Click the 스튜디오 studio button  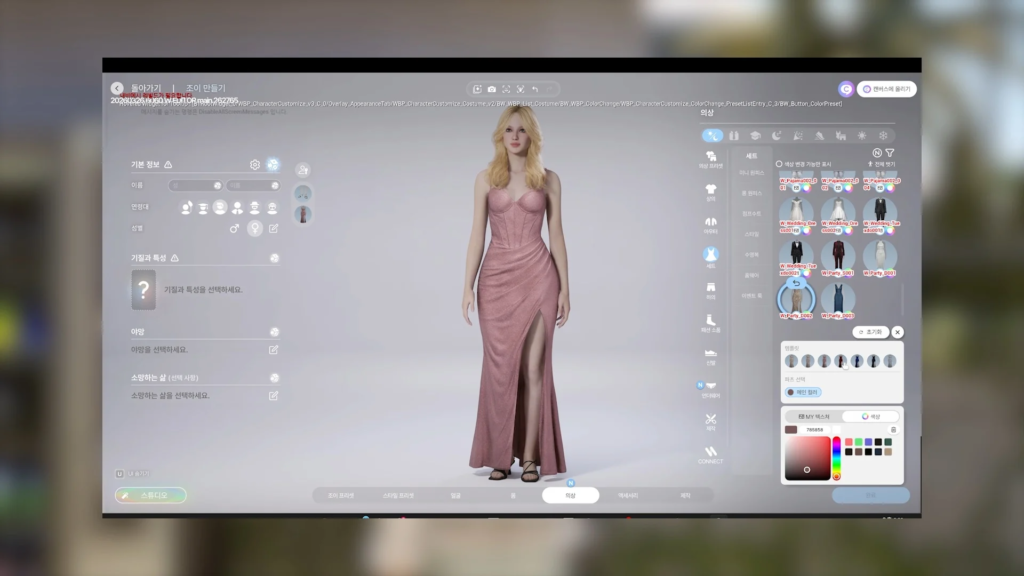pos(151,495)
